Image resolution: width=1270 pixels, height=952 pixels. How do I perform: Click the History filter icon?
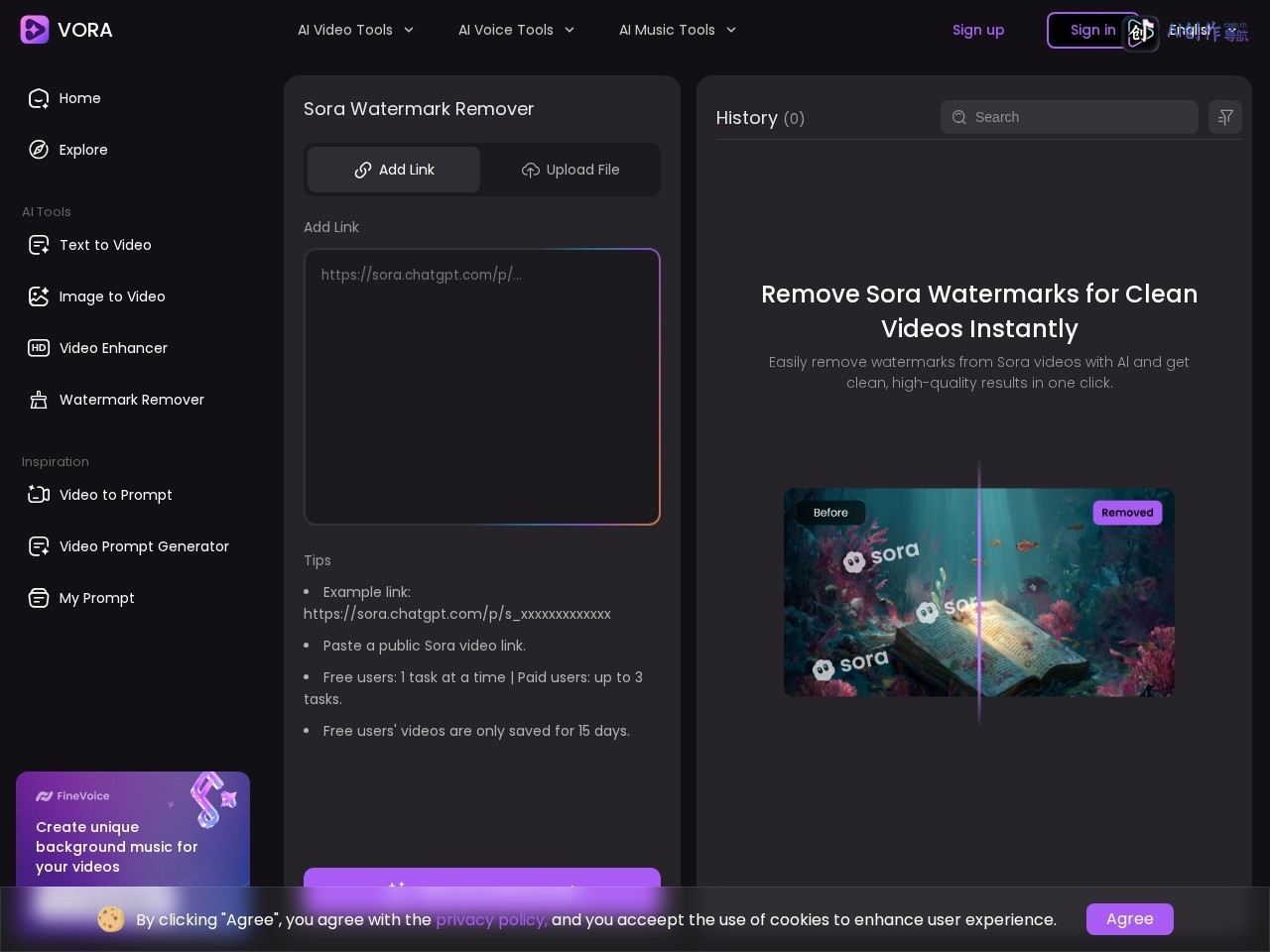(1225, 117)
